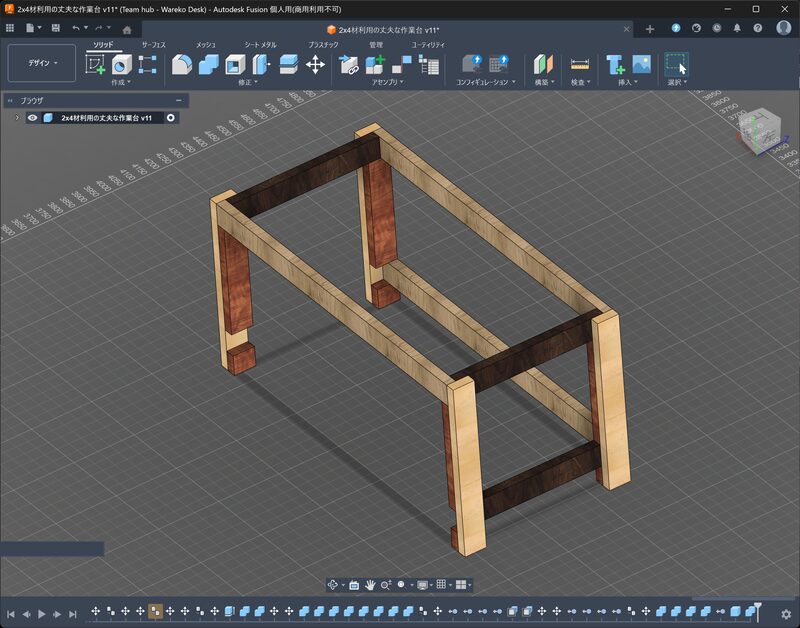This screenshot has height=628, width=800.
Task: Activate the radio button beside 2x4材利用の丈夫な作業台 v11
Action: tap(171, 118)
